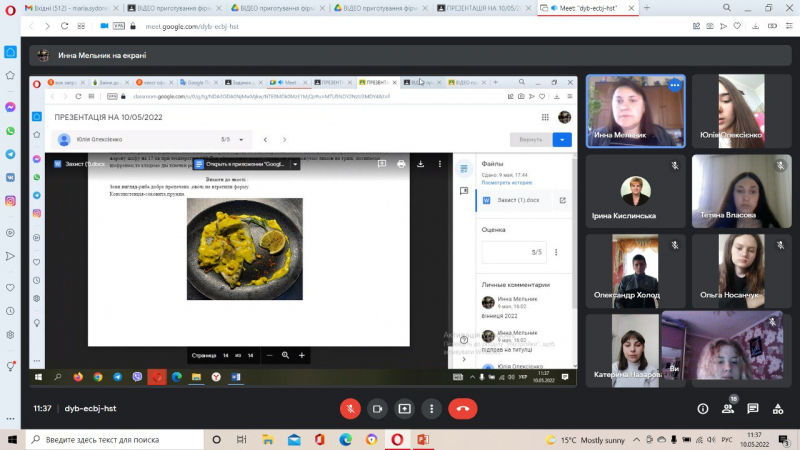The width and height of the screenshot is (800, 450).
Task: Show the participants list icon
Action: [x=728, y=409]
